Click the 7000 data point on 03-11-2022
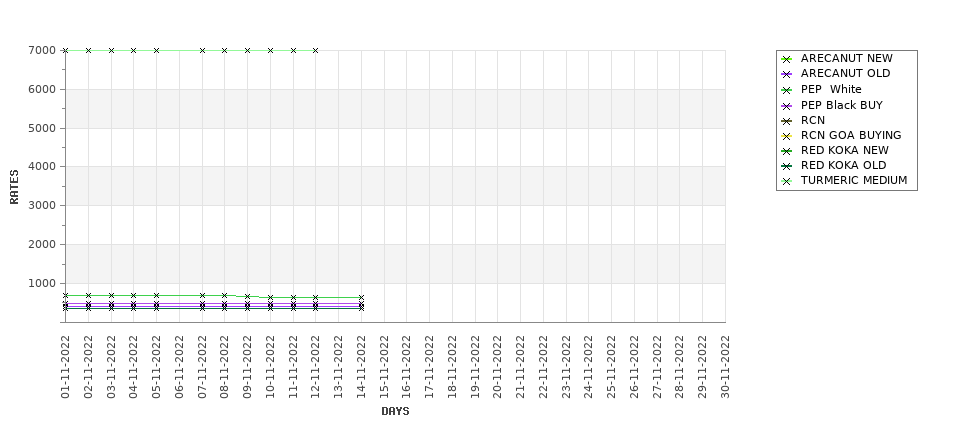Screen dimensions: 975x429 111,50
